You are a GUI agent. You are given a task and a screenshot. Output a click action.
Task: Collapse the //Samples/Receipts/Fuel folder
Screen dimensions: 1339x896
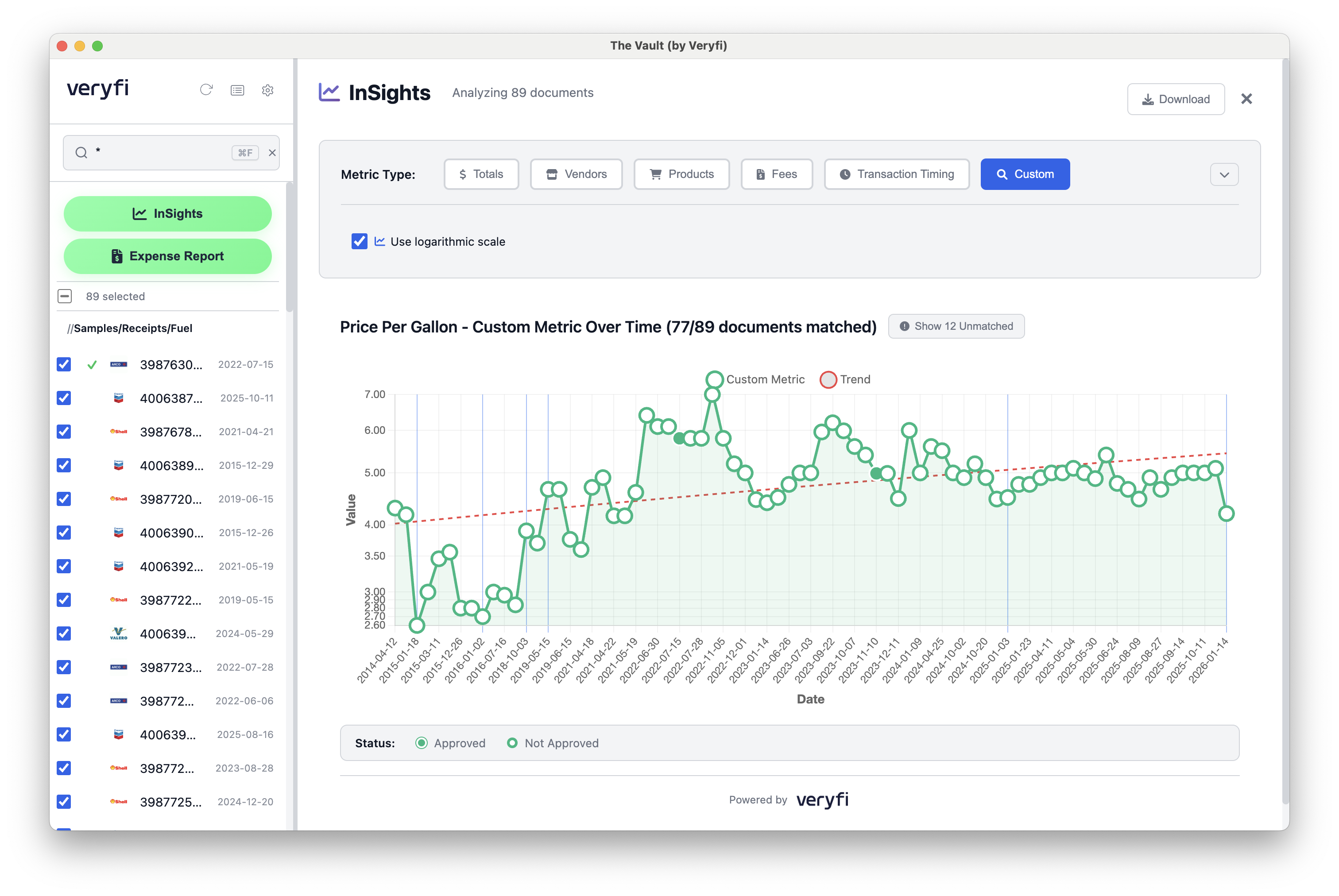pos(130,328)
